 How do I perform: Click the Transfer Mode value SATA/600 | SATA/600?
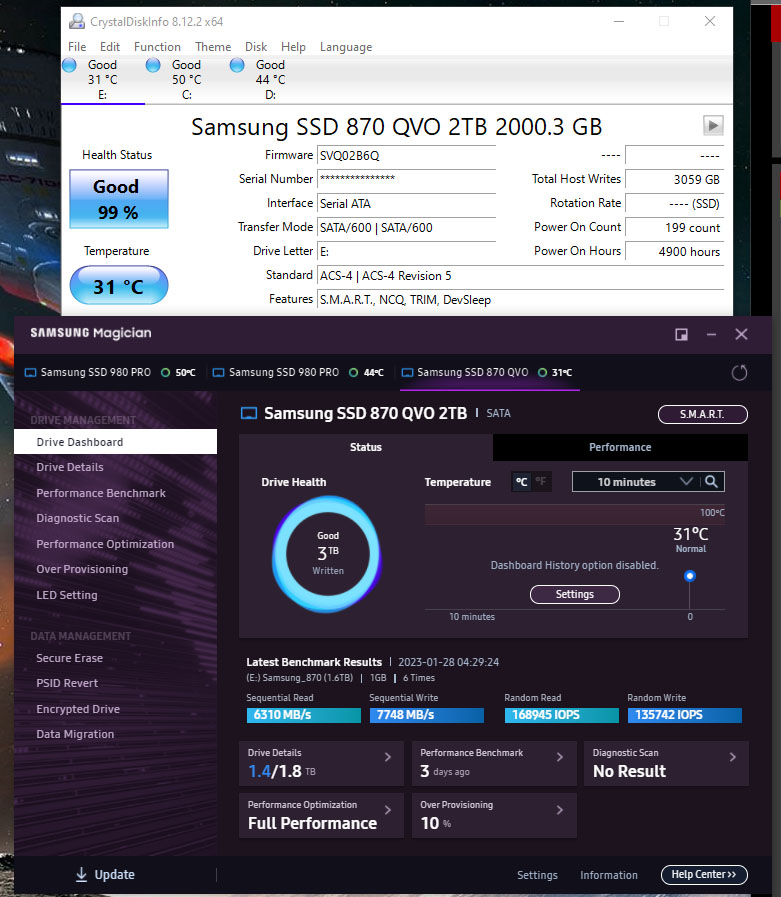point(406,228)
